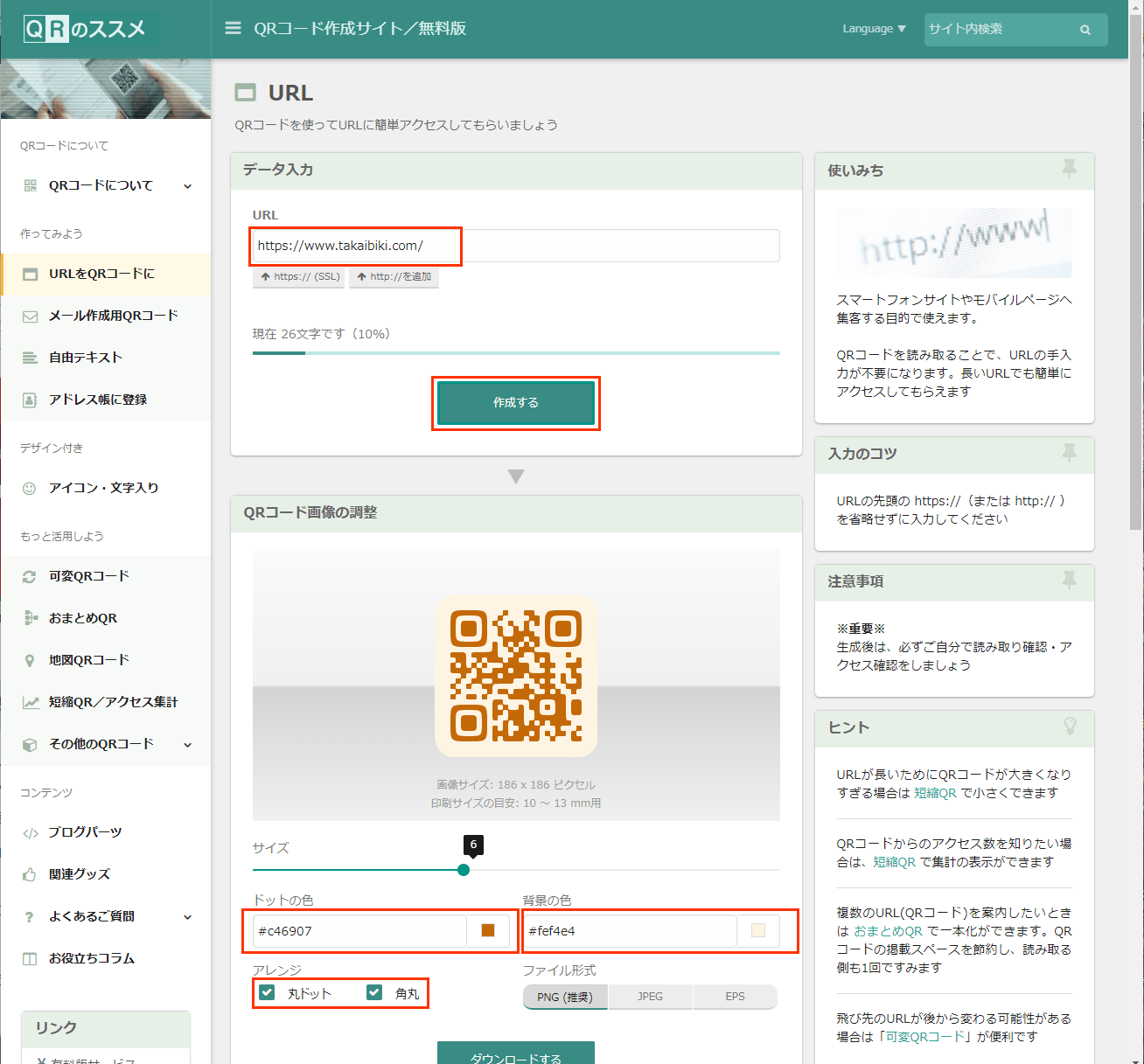Click the pin icon on 注意事項 panel

(1069, 580)
